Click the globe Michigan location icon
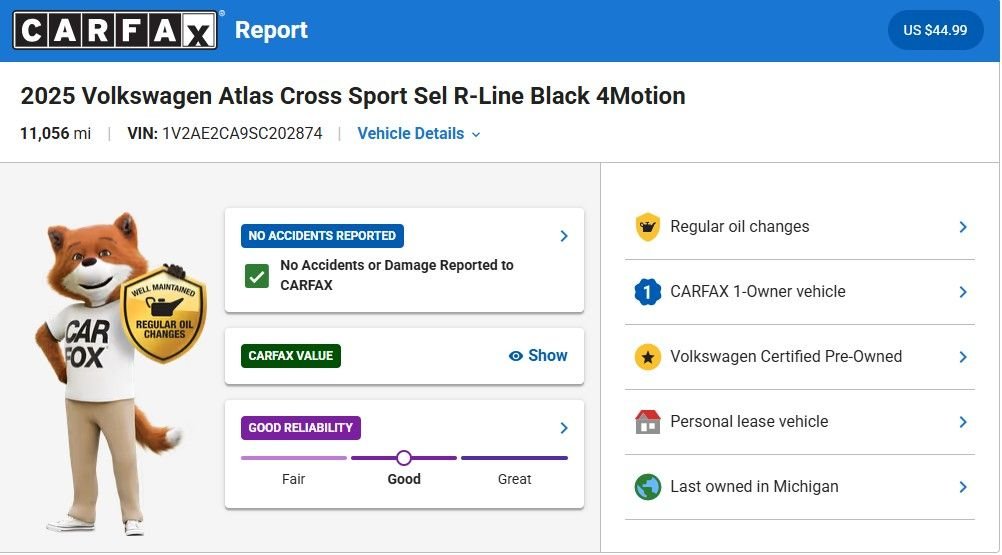Screen dimensions: 1002x555 click(648, 487)
